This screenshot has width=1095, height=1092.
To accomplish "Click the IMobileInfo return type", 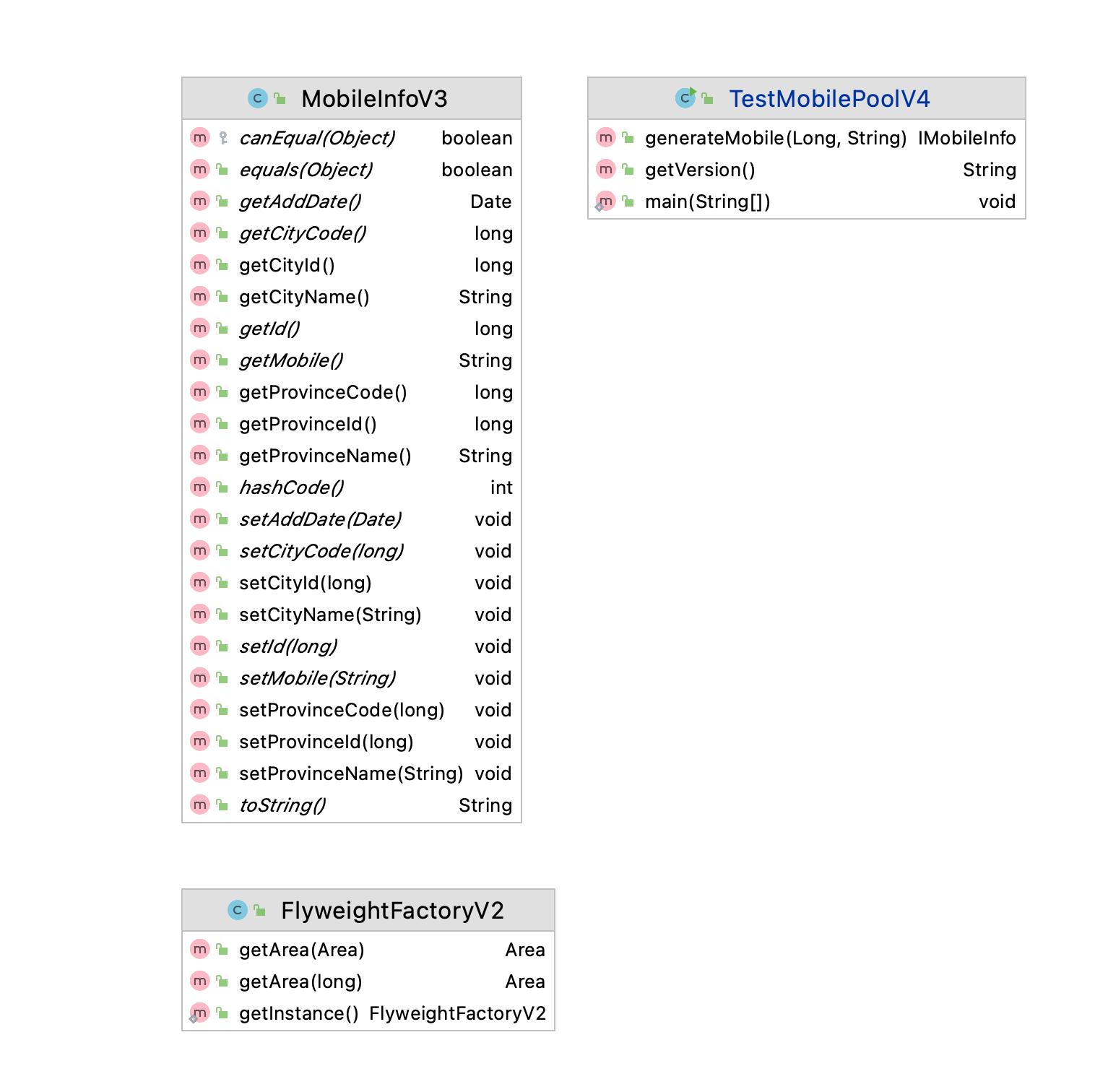I will (967, 138).
